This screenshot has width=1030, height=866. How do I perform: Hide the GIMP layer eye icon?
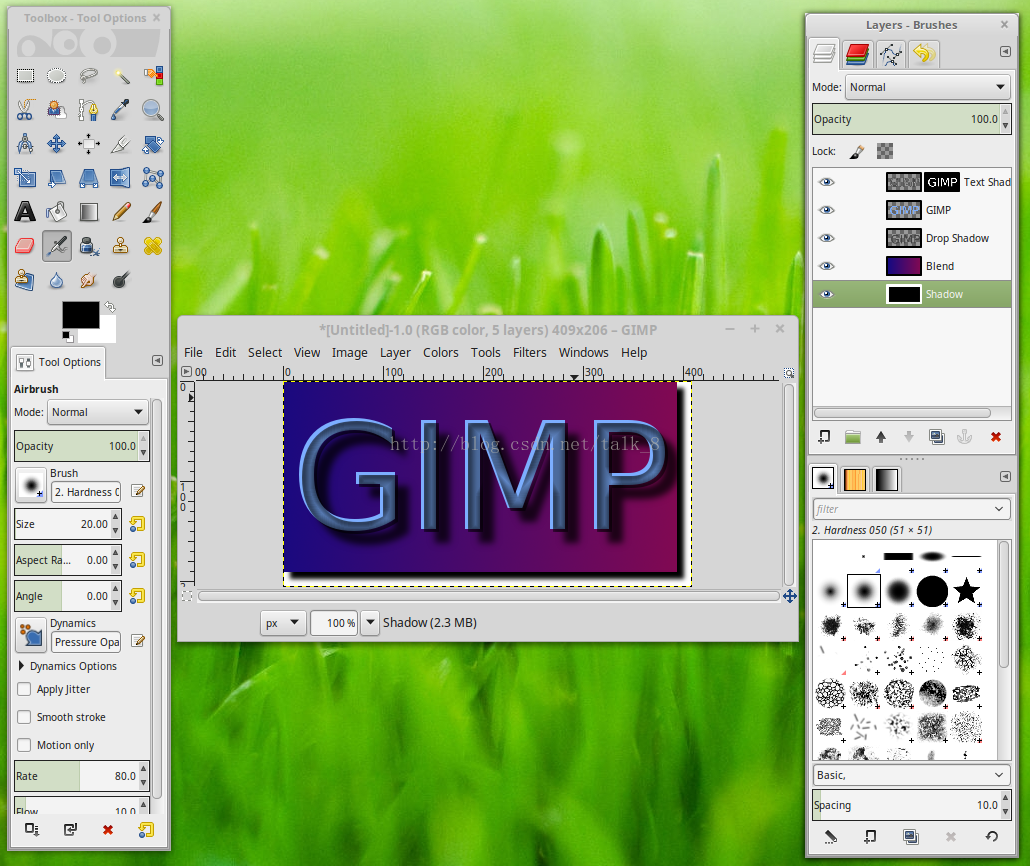point(827,210)
